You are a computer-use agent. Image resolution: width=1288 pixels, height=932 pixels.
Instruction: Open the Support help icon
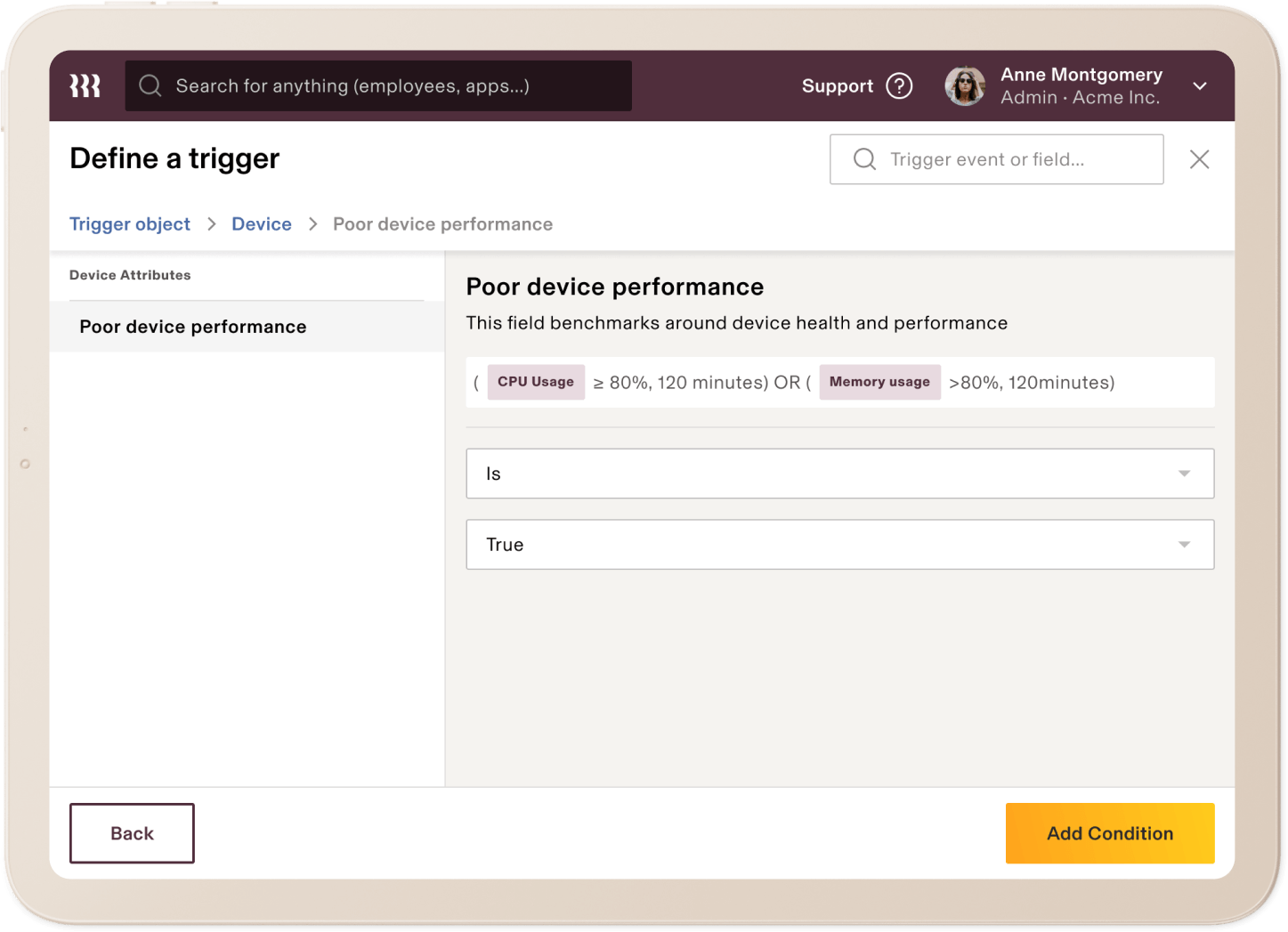(899, 85)
